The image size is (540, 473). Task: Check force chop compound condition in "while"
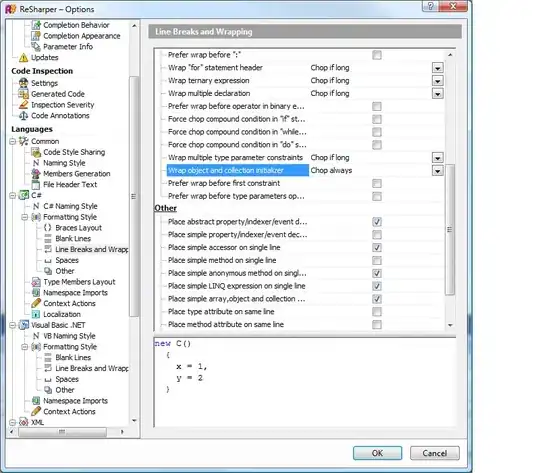tap(377, 132)
